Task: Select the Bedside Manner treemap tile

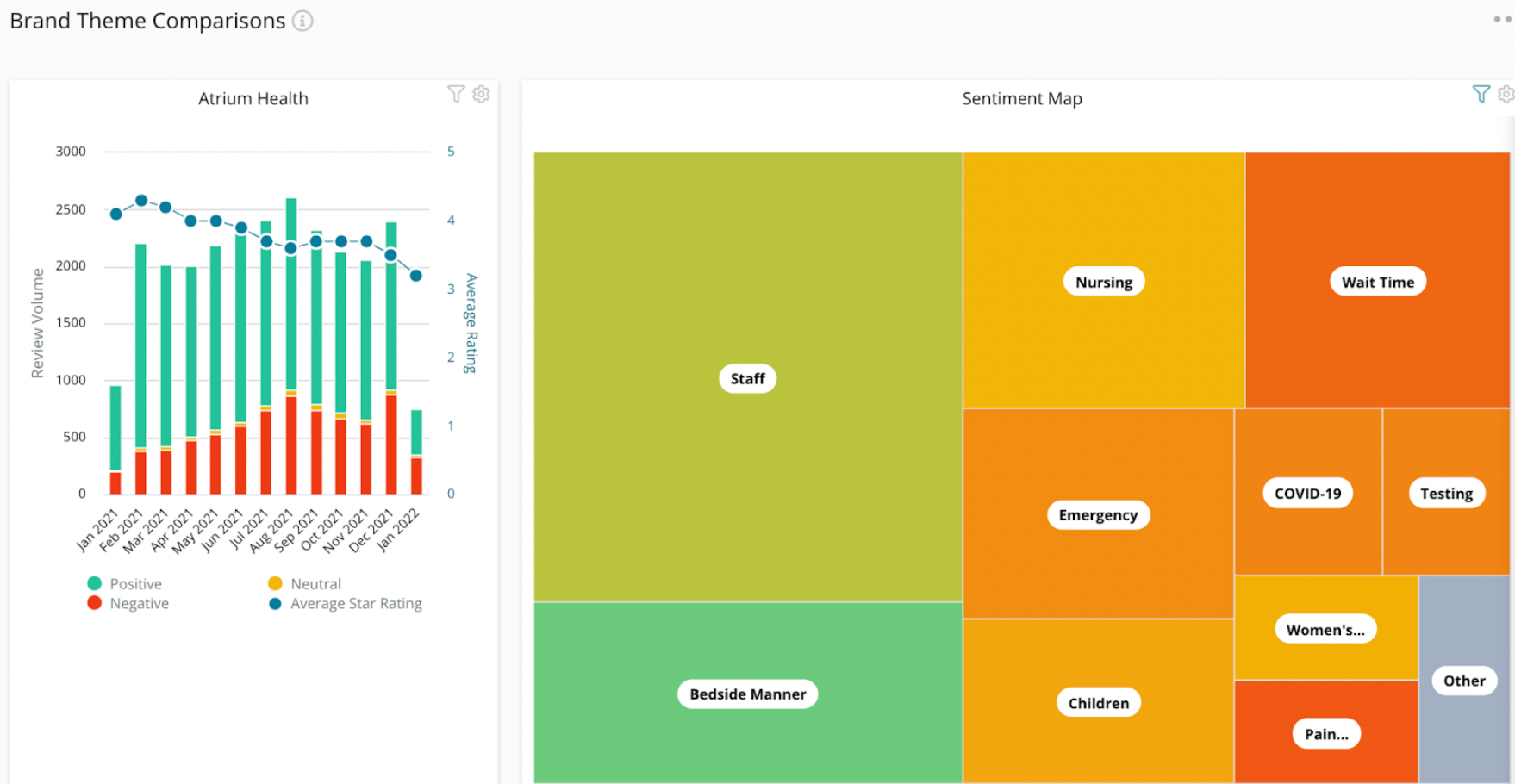Action: click(746, 694)
